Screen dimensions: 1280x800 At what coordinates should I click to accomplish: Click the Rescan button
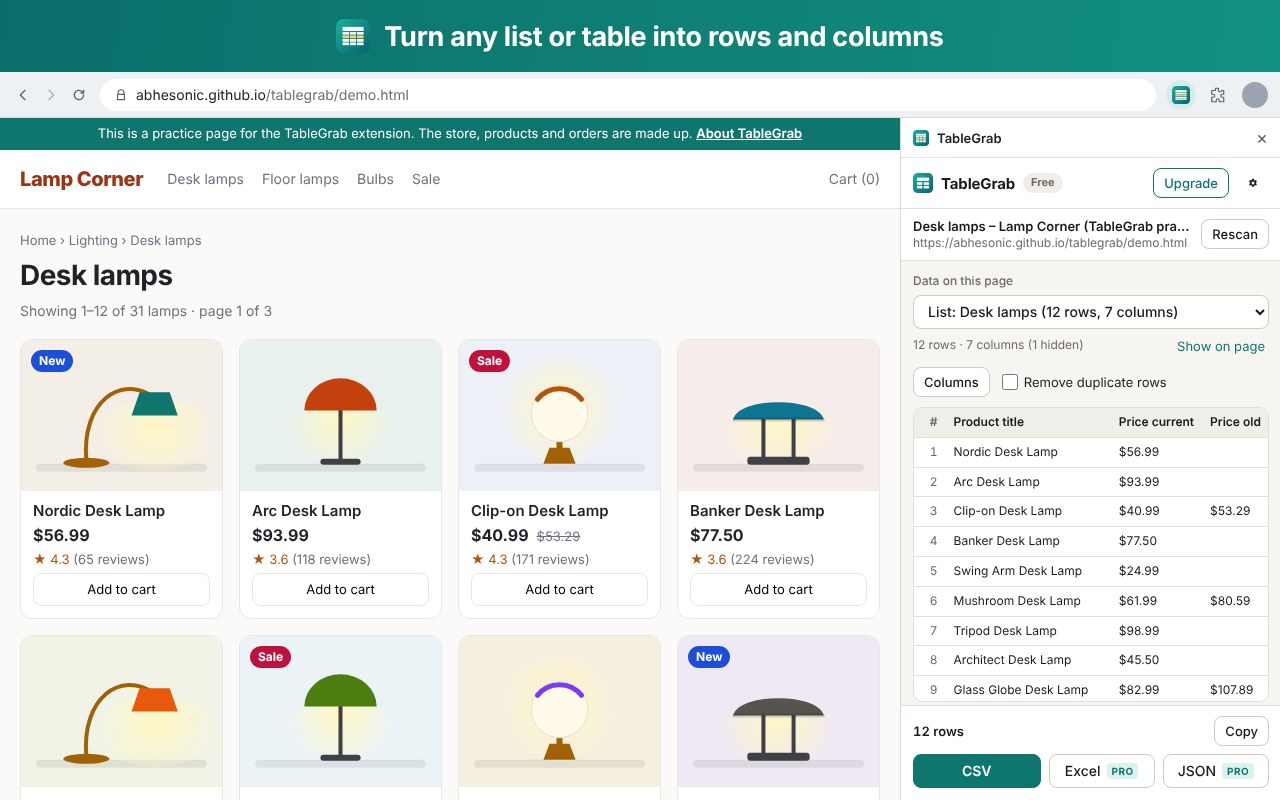pyautogui.click(x=1235, y=234)
